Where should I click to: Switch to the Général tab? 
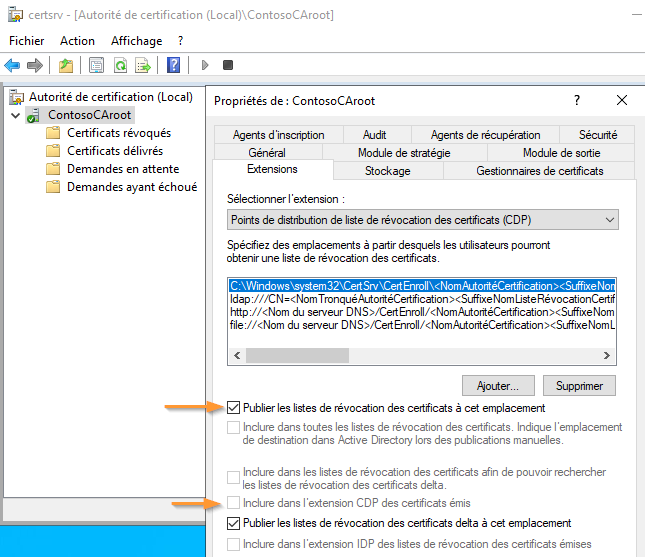(x=267, y=153)
